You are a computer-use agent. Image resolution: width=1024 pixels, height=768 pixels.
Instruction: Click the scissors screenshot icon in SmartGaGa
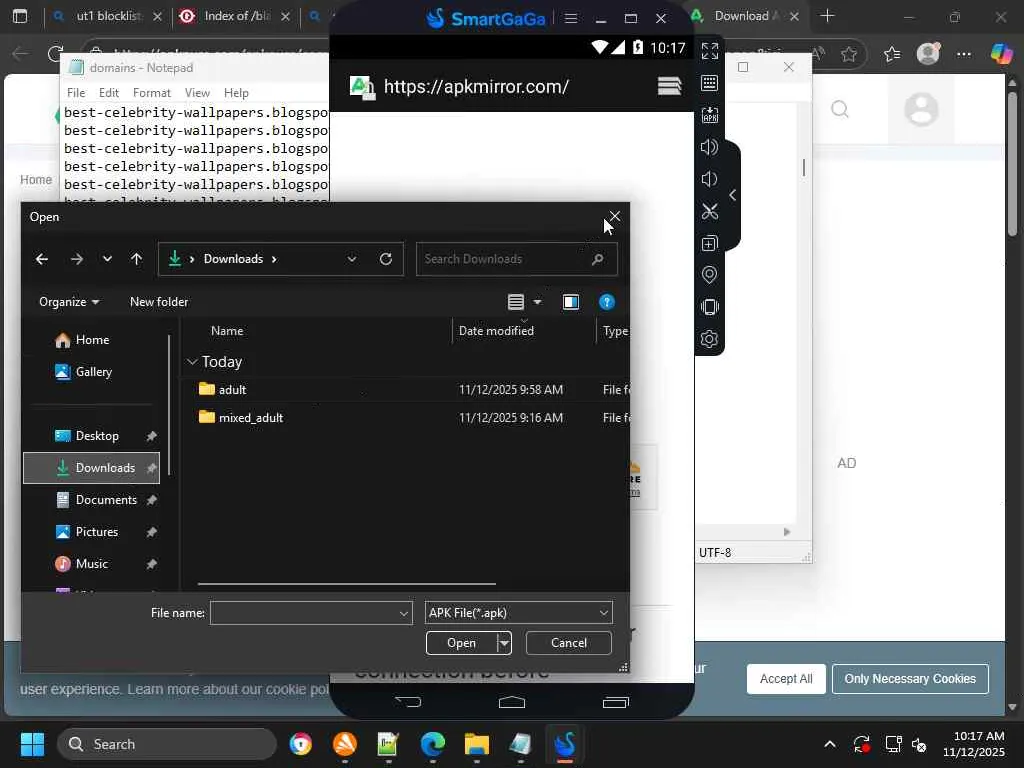[709, 211]
